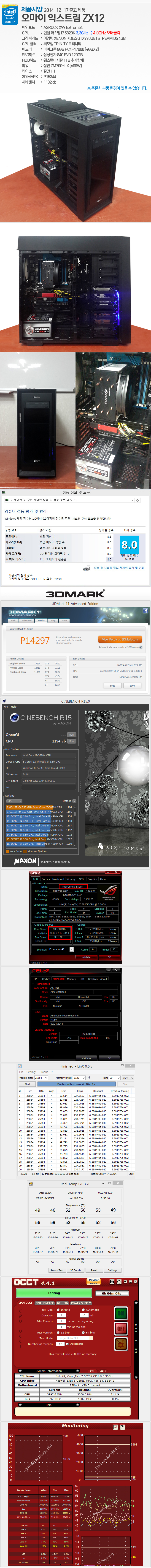Click OK in the ROG CPU-Z window
The width and height of the screenshot is (151, 1568).
[109, 958]
